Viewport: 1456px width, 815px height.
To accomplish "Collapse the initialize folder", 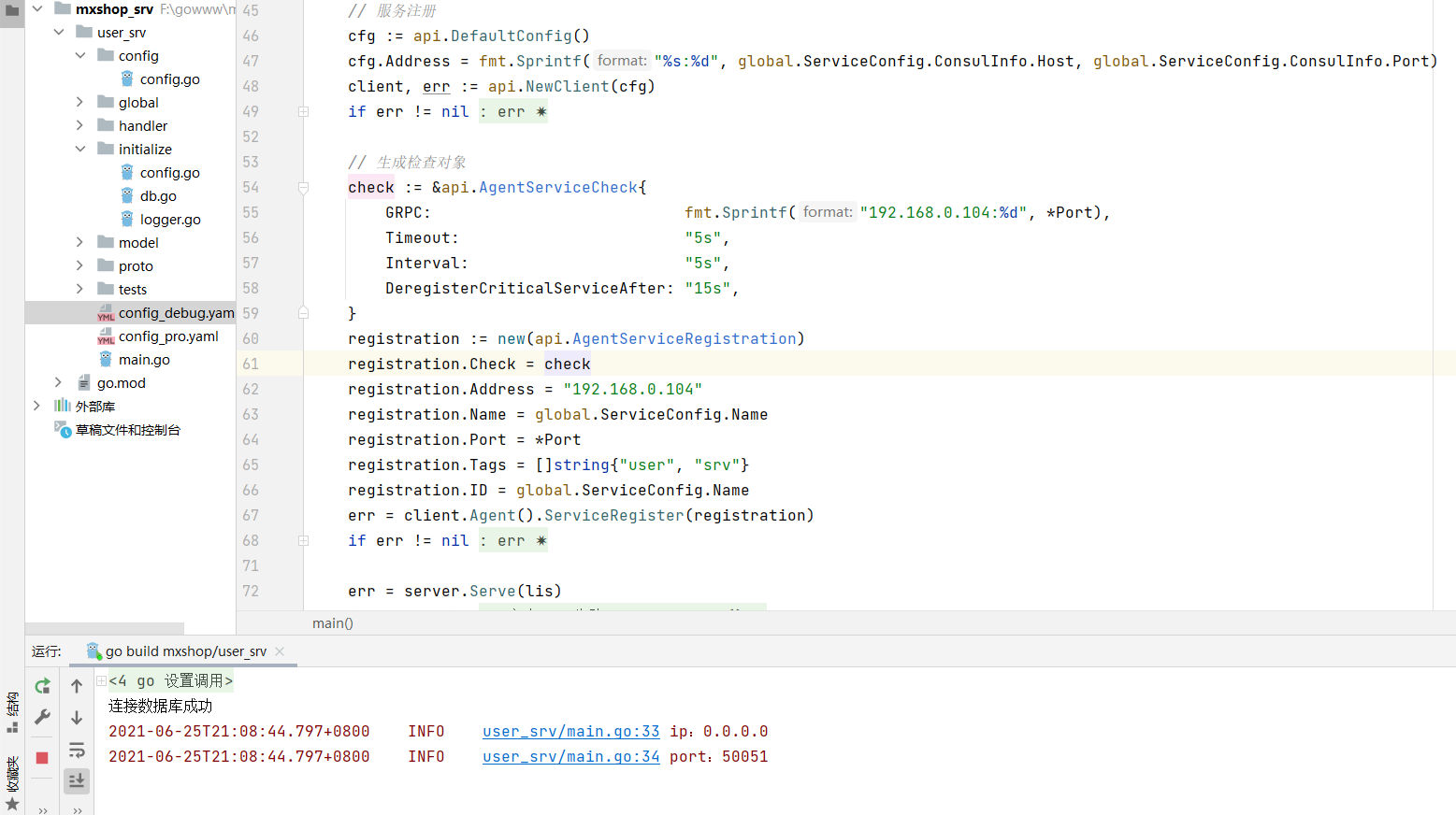I will point(80,149).
